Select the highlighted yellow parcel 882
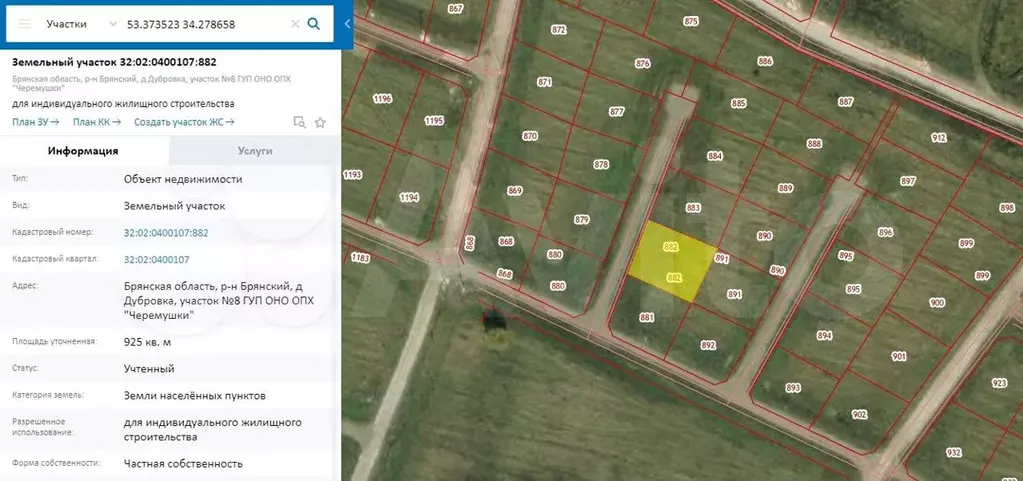This screenshot has width=1023, height=481. tap(673, 262)
